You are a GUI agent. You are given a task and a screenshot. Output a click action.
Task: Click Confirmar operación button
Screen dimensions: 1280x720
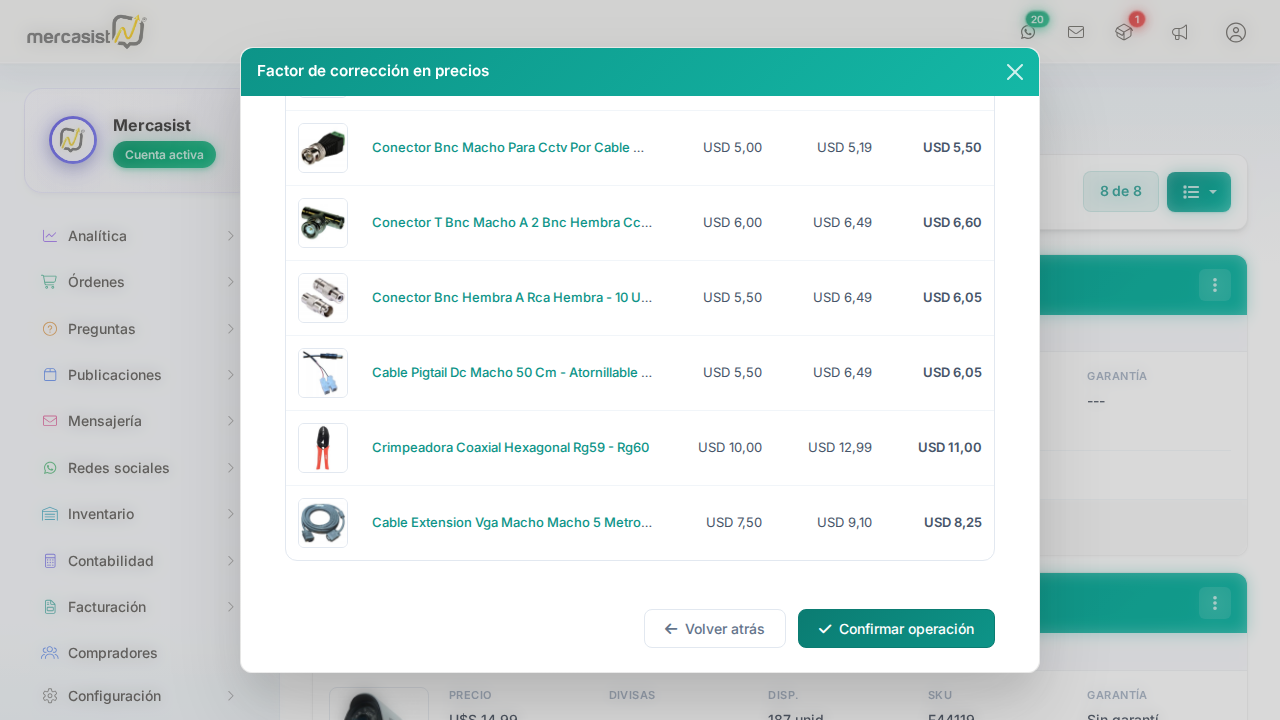click(896, 629)
